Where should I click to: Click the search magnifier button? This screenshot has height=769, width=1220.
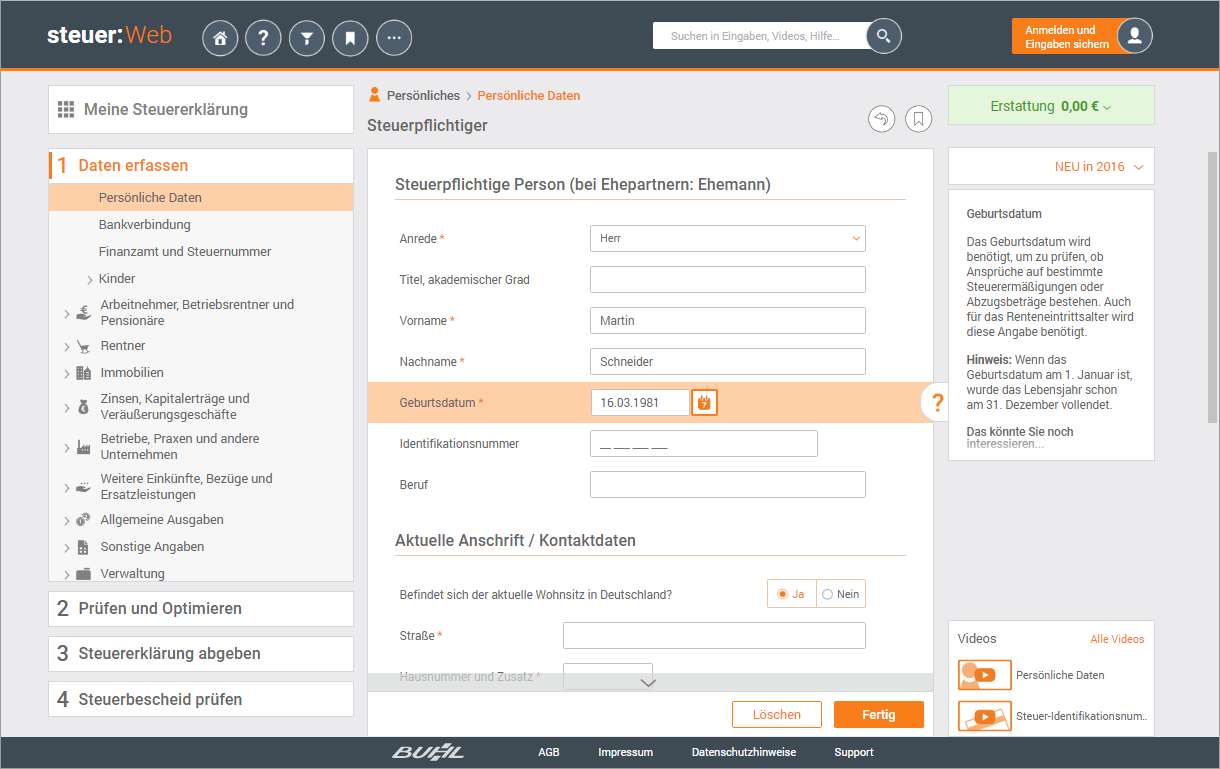[x=883, y=36]
